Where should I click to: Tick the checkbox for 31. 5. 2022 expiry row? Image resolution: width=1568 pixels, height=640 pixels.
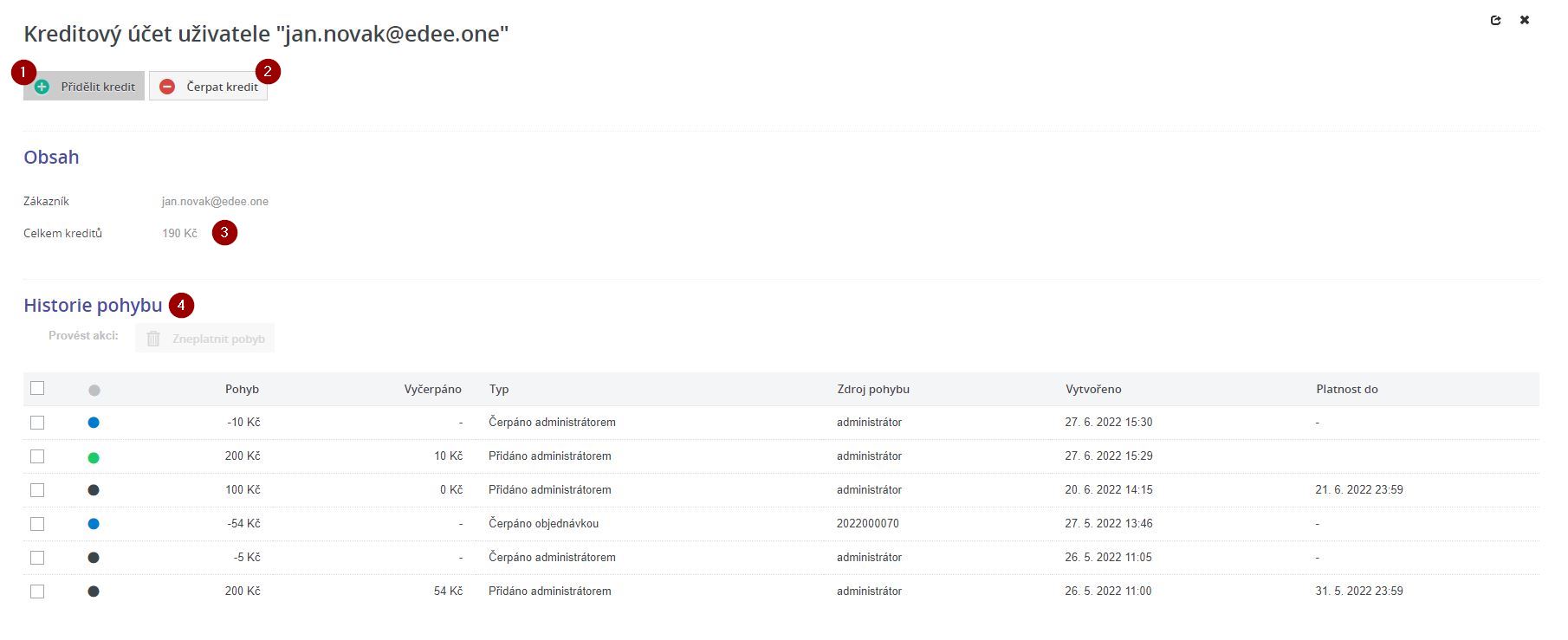pyautogui.click(x=37, y=592)
